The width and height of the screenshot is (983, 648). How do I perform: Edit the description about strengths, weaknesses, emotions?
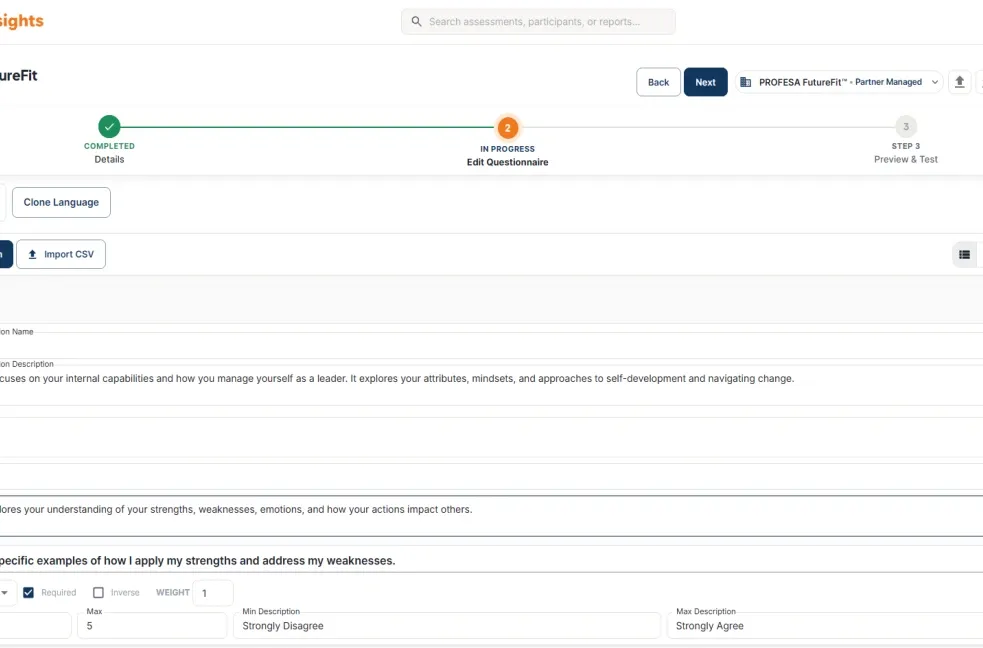(x=236, y=510)
